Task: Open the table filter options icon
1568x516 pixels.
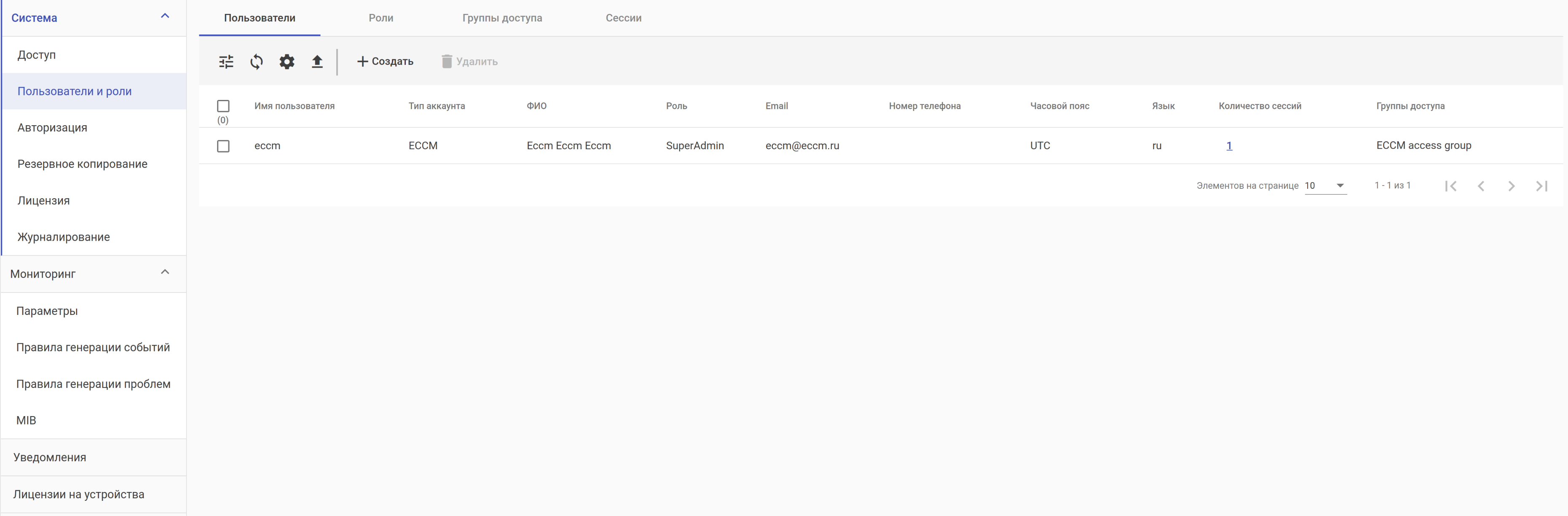Action: click(226, 62)
